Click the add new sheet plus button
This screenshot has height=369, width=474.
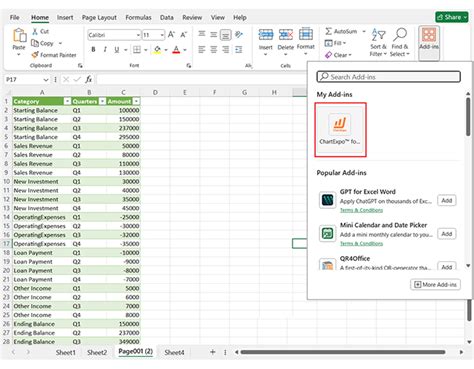(x=212, y=352)
